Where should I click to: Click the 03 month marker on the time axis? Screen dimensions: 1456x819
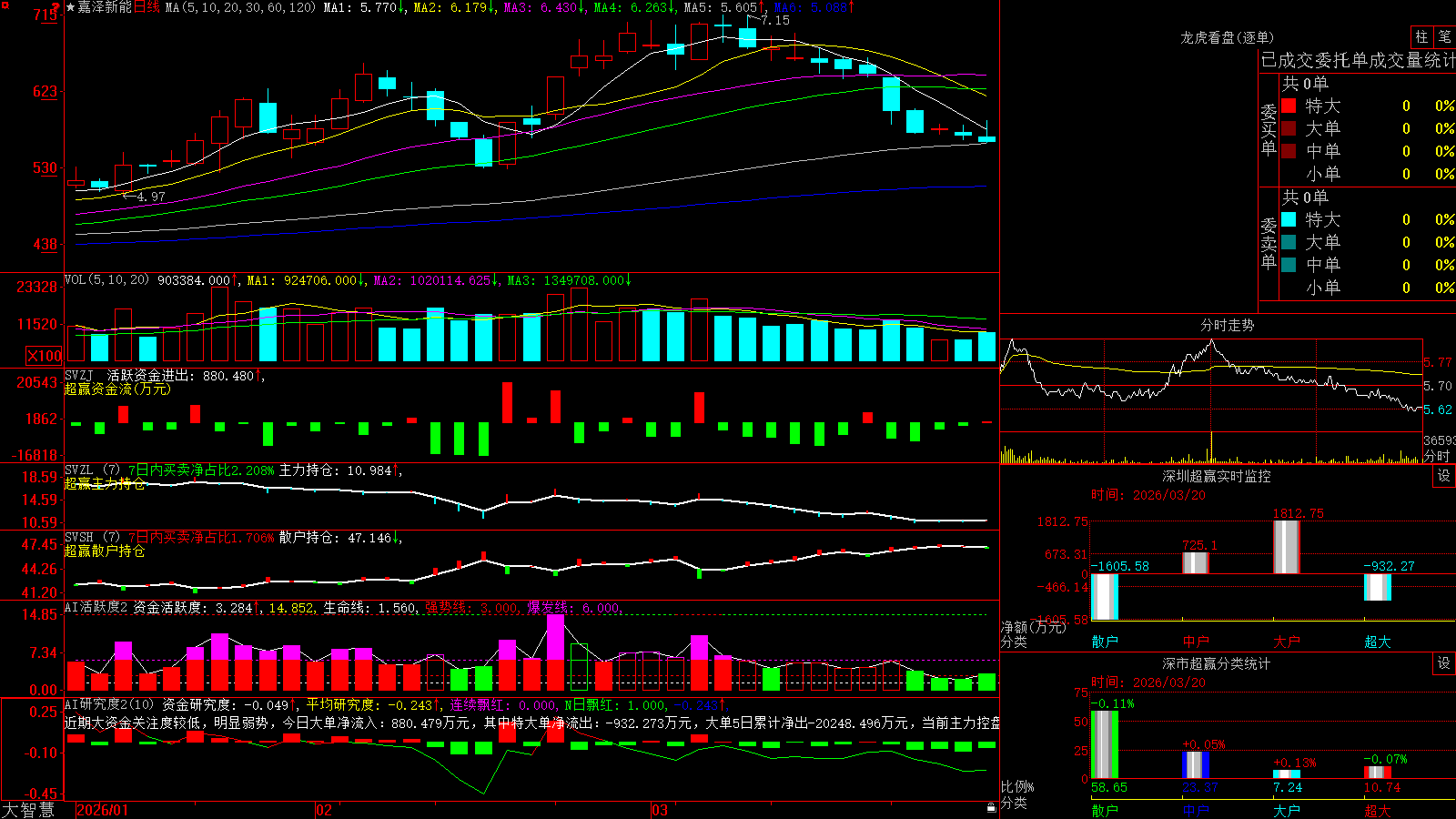660,810
